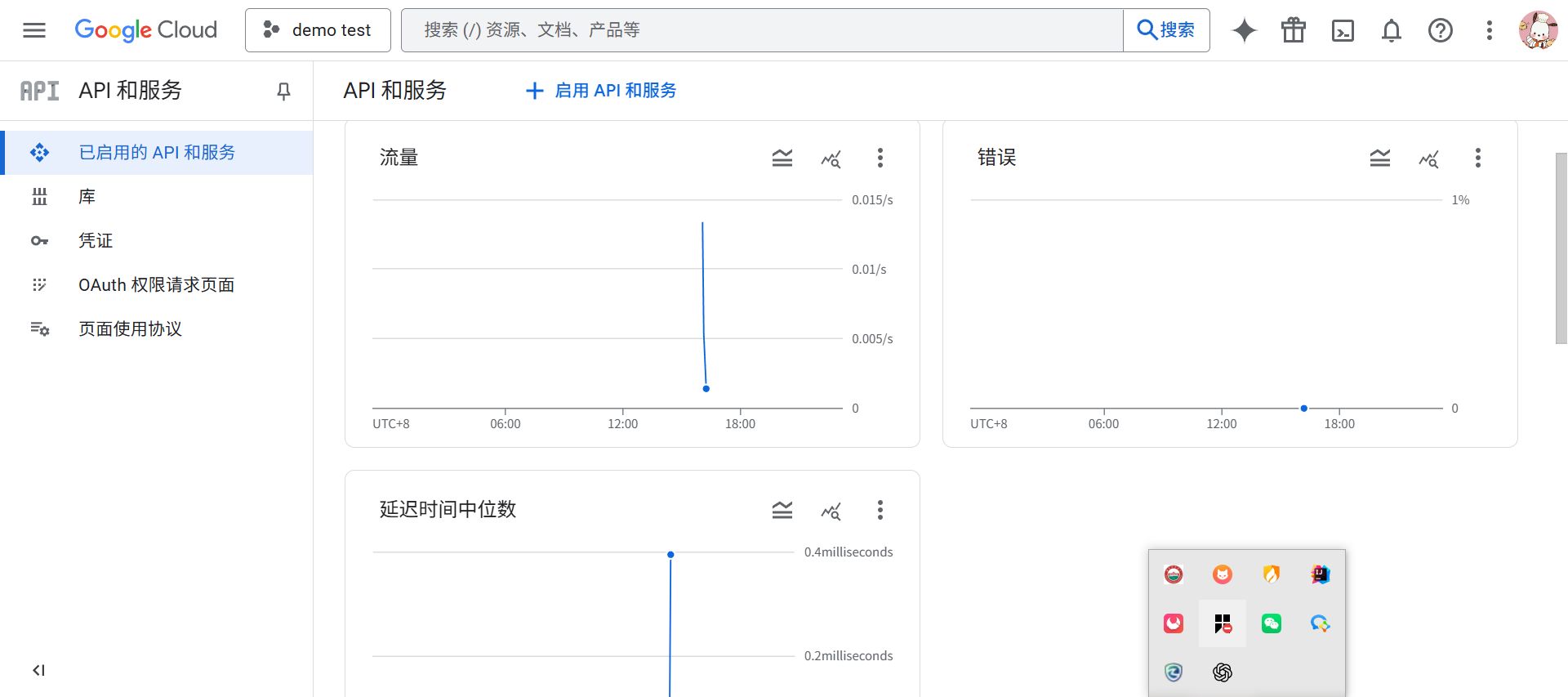The image size is (1568, 697).
Task: Click the blue 搜索 search button
Action: (x=1166, y=30)
